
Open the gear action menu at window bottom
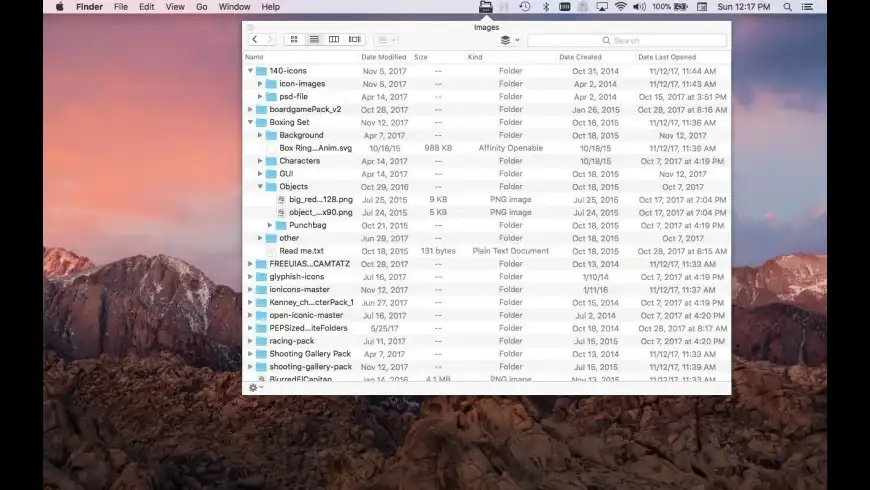point(255,387)
